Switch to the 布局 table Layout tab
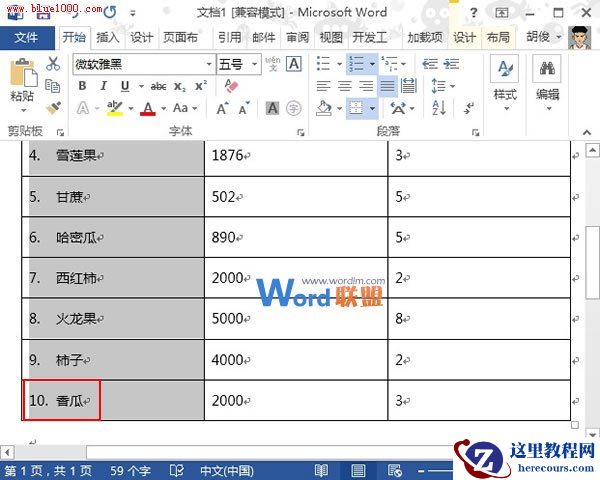600x480 pixels. click(x=498, y=38)
